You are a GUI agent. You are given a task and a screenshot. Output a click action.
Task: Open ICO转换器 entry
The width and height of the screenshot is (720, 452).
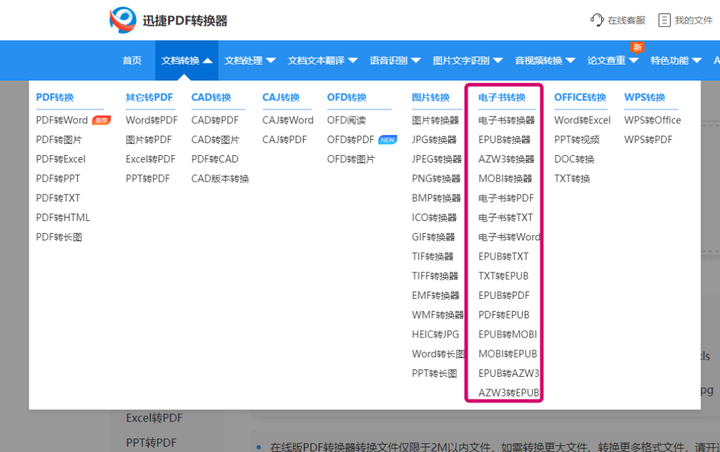coord(434,218)
